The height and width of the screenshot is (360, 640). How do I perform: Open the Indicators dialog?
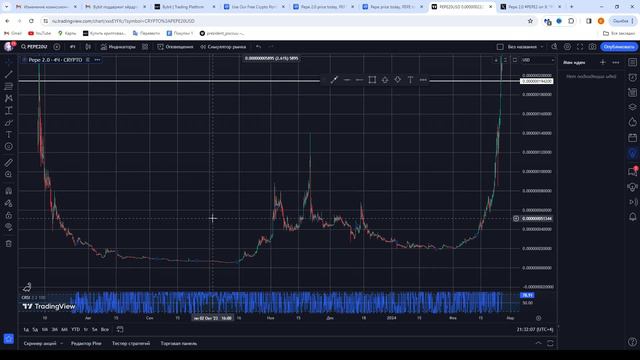(118, 47)
